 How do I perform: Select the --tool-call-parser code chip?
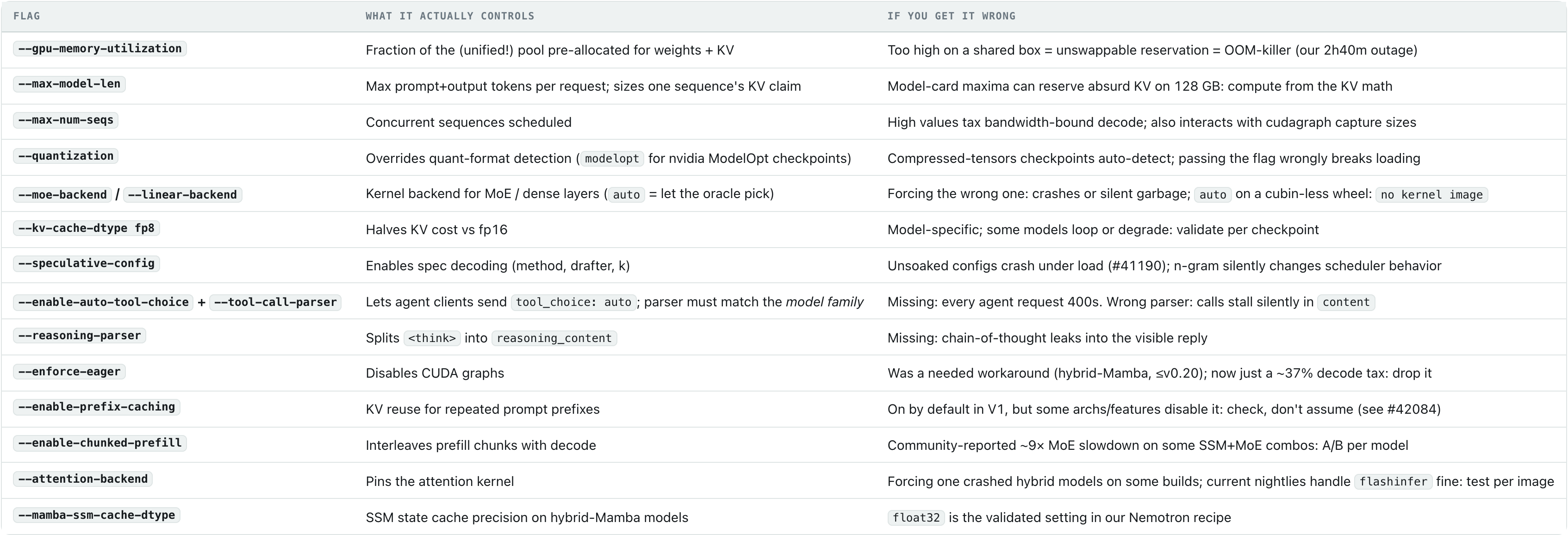coord(276,303)
